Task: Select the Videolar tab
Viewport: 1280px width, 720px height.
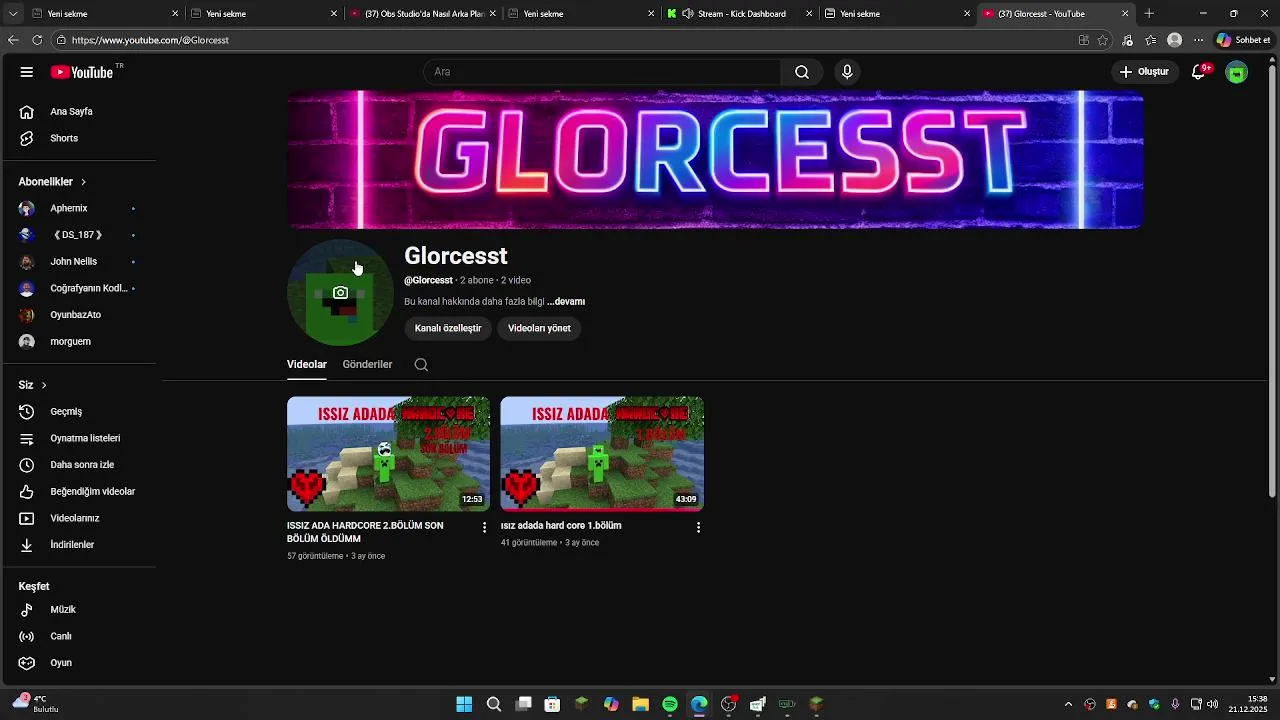Action: click(x=307, y=365)
